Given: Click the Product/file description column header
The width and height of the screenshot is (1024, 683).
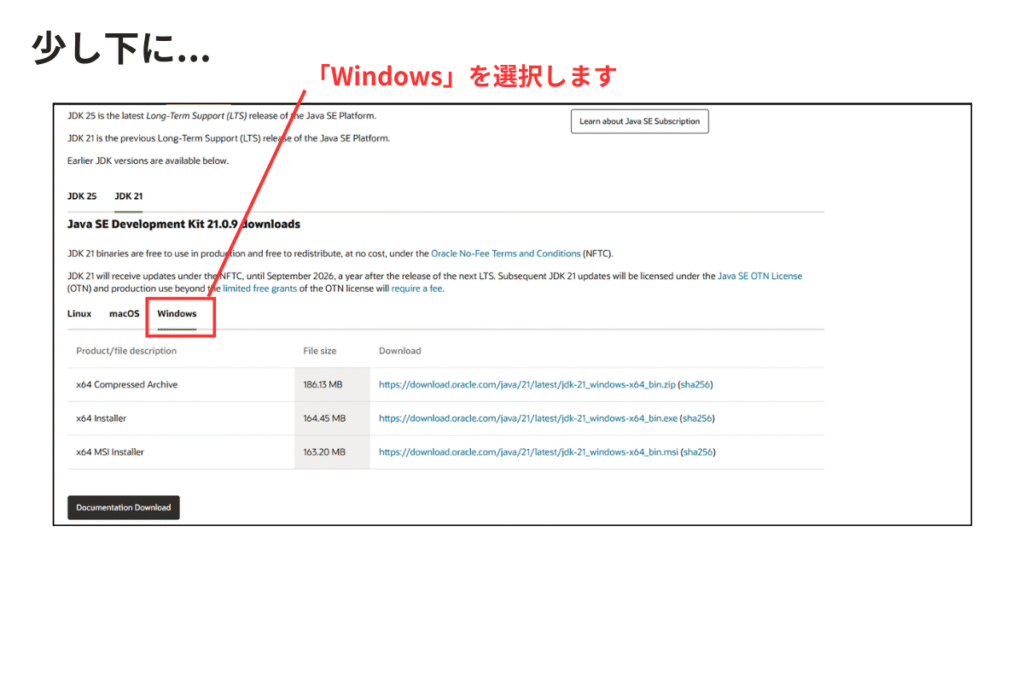Looking at the screenshot, I should [x=126, y=351].
